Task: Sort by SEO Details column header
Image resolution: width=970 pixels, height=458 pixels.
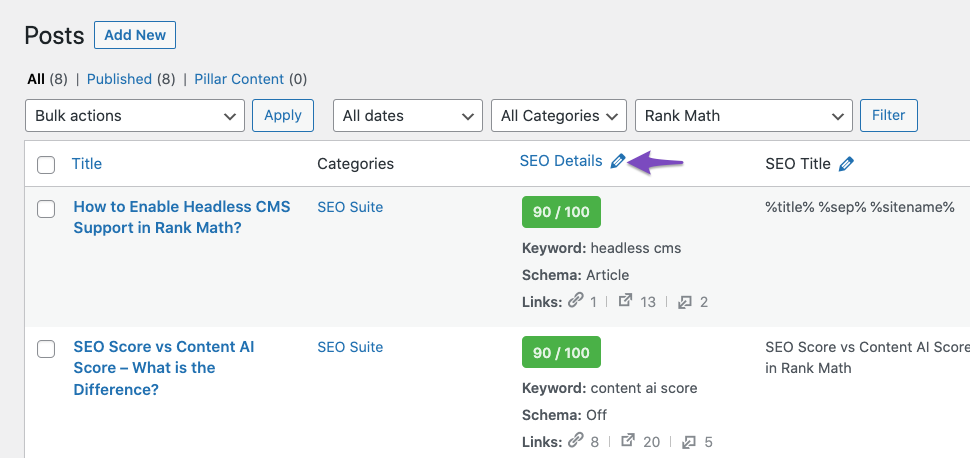Action: (x=560, y=161)
